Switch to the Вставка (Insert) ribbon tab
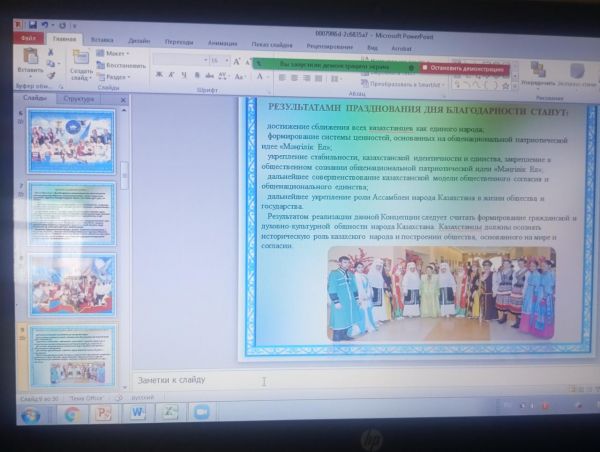 (102, 41)
